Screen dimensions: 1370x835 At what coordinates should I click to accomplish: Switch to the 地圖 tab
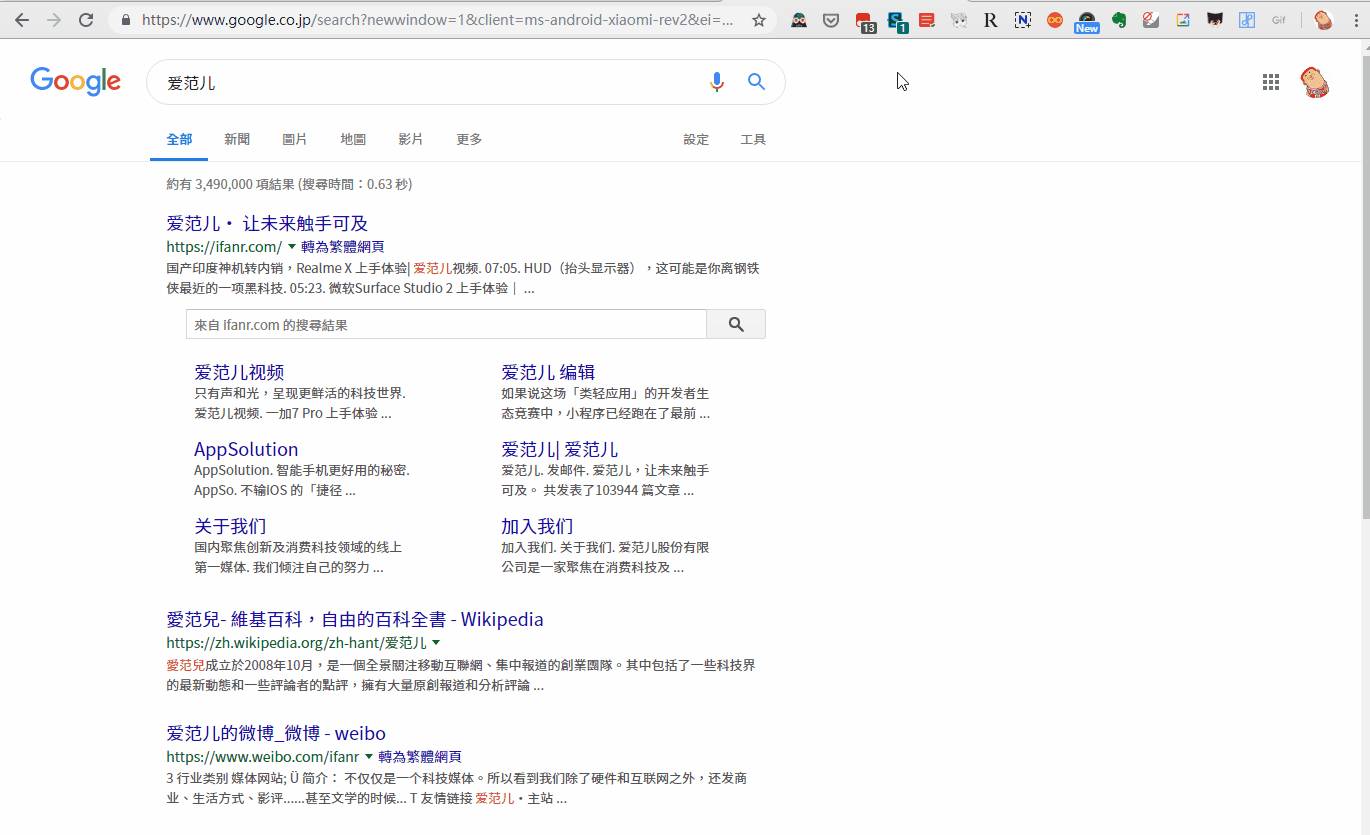[x=353, y=139]
